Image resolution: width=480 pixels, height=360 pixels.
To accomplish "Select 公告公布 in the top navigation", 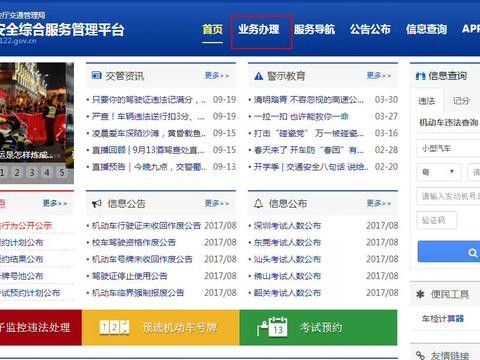I will point(370,29).
